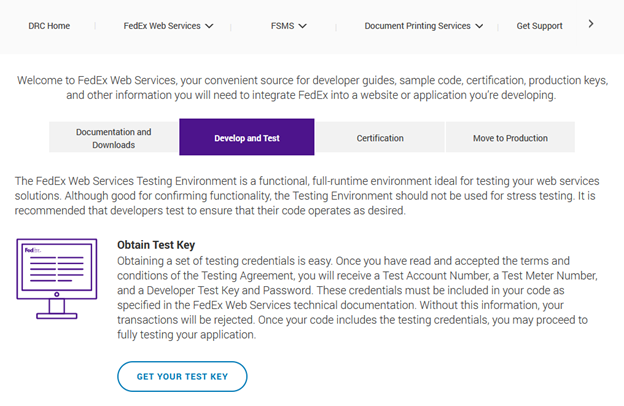Switch to Documentation and Downloads tab
624x406 pixels.
[114, 137]
